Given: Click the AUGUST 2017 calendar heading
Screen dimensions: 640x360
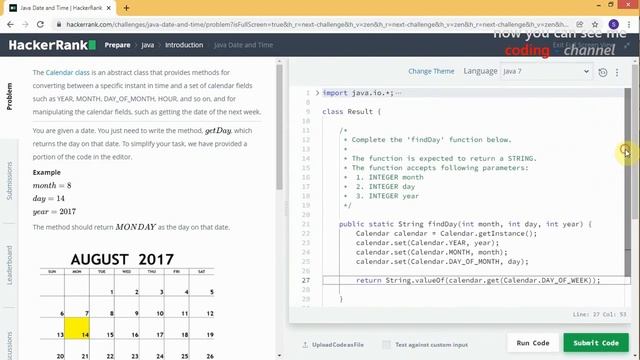Looking at the screenshot, I should [x=122, y=259].
